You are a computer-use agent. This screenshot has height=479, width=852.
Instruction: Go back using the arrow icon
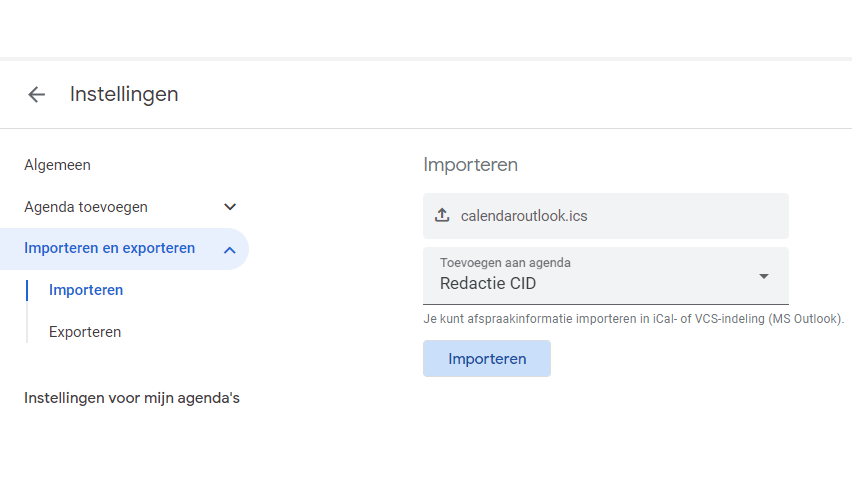point(37,95)
